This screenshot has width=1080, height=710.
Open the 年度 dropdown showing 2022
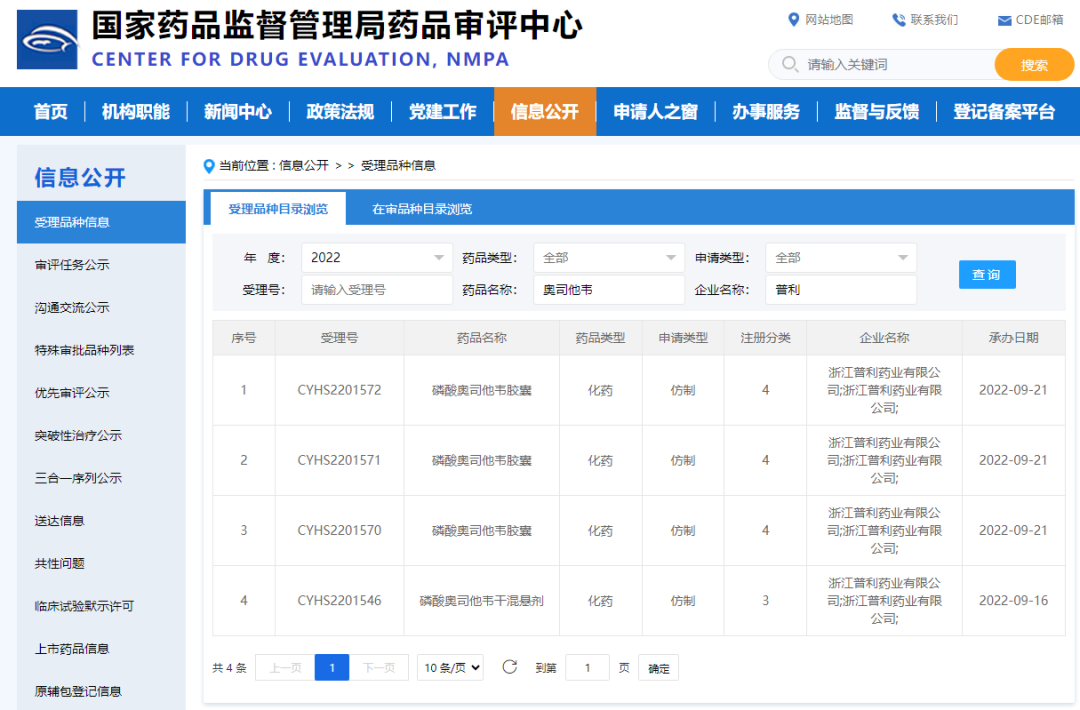tap(376, 257)
